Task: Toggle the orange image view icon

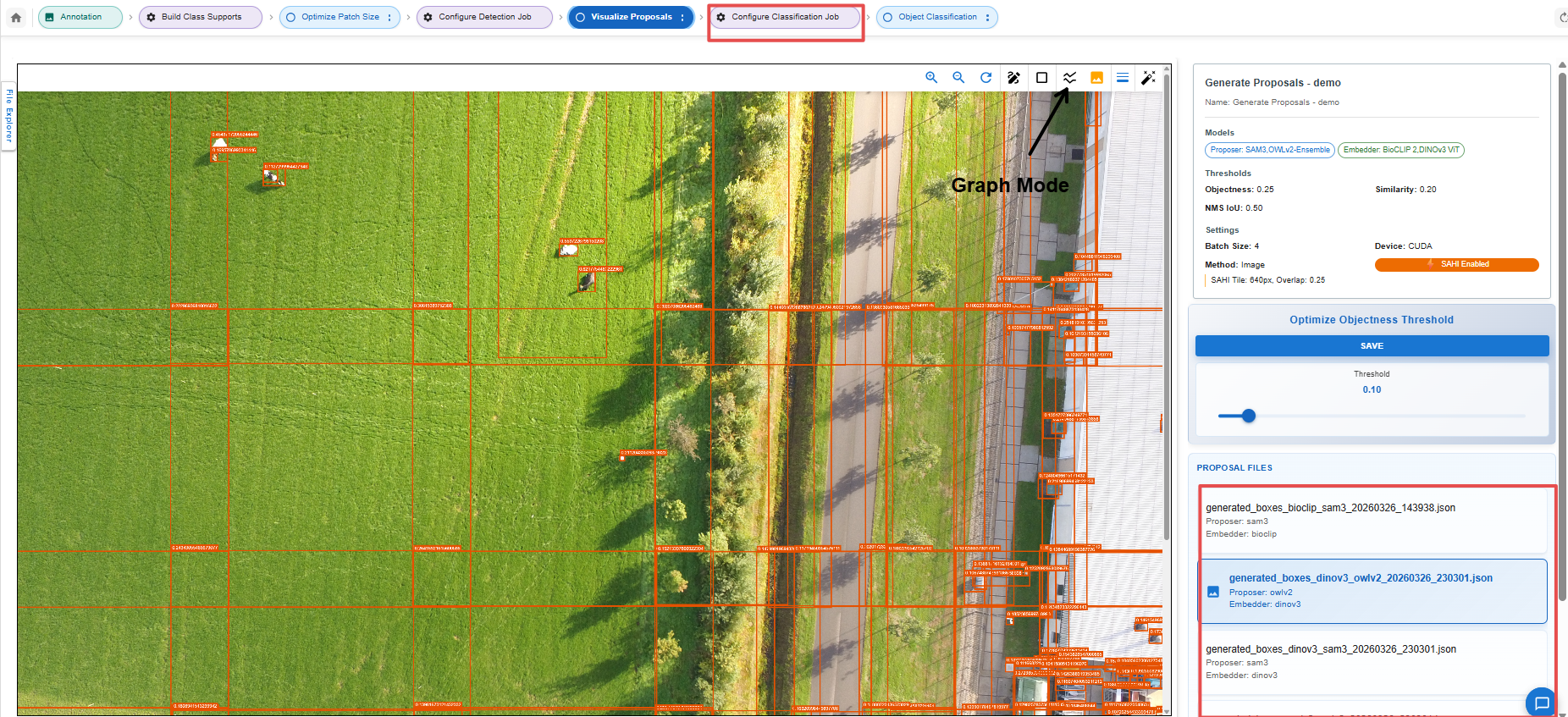Action: coord(1096,77)
